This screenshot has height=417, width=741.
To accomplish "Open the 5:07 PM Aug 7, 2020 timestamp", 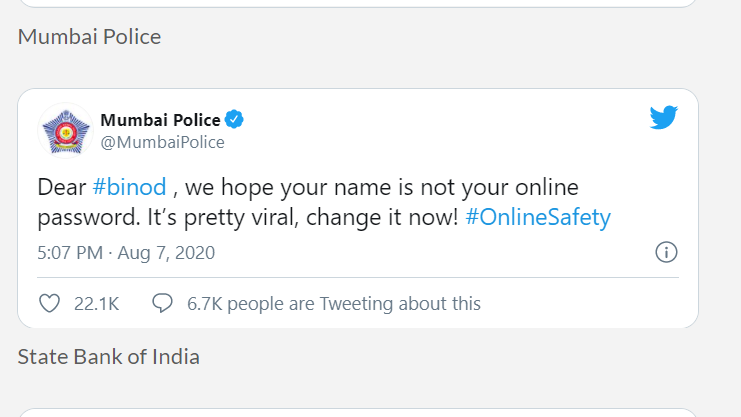I will (x=126, y=253).
